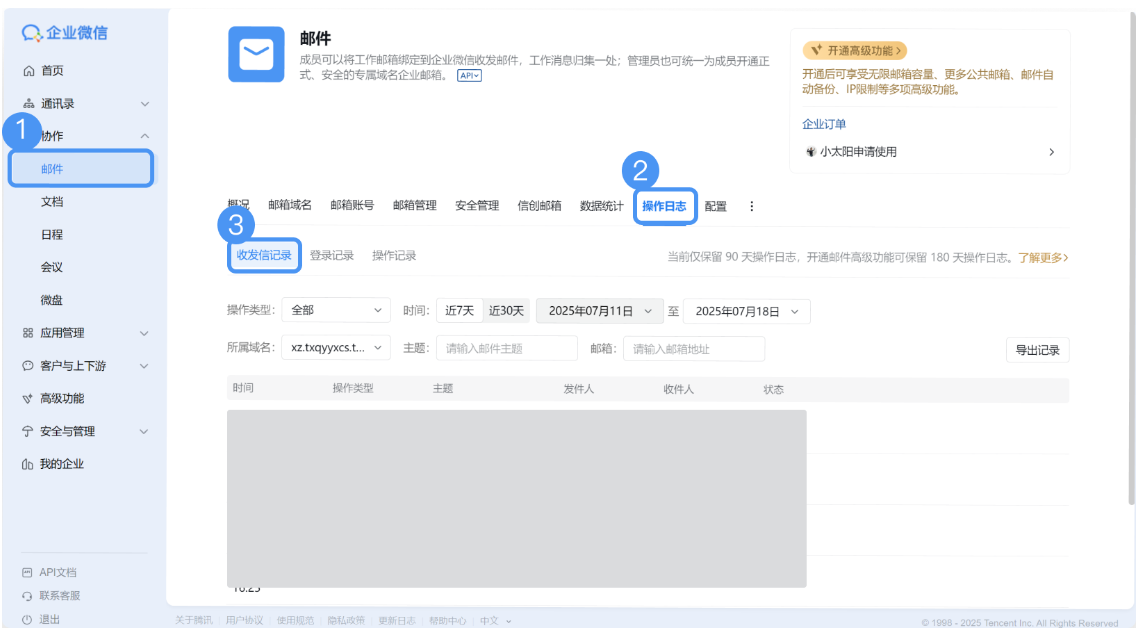This screenshot has height=644, width=1146.
Task: Collapse the 协作 sidebar section
Action: coord(145,136)
